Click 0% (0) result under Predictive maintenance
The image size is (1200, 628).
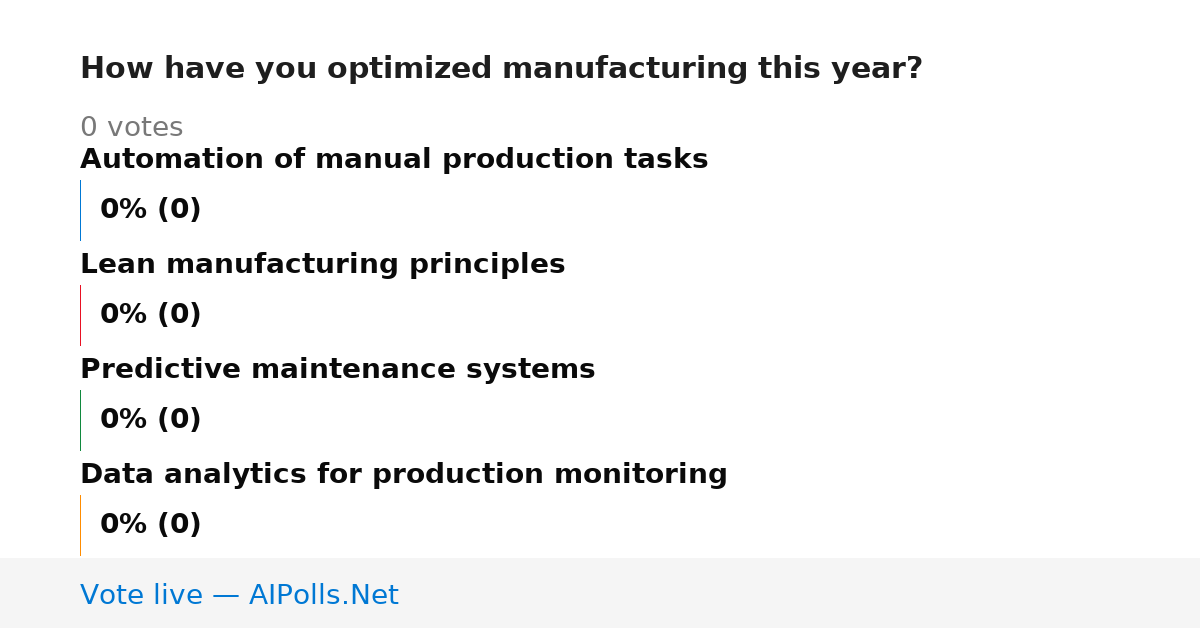151,420
